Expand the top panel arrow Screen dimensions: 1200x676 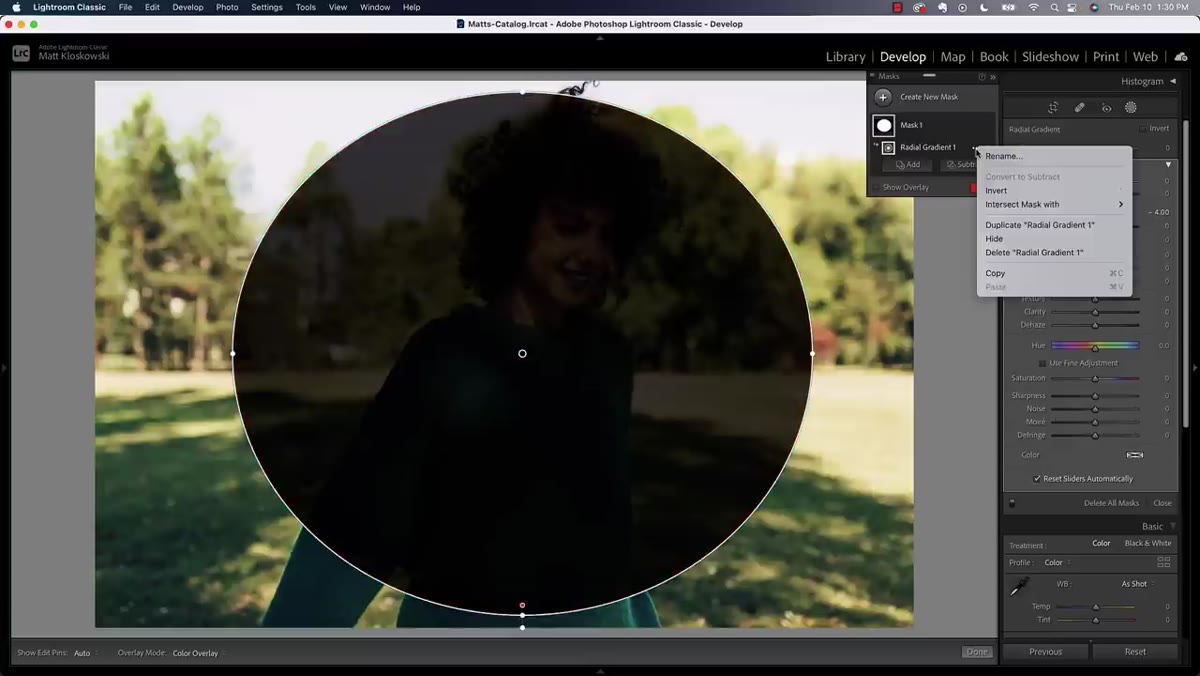(600, 38)
